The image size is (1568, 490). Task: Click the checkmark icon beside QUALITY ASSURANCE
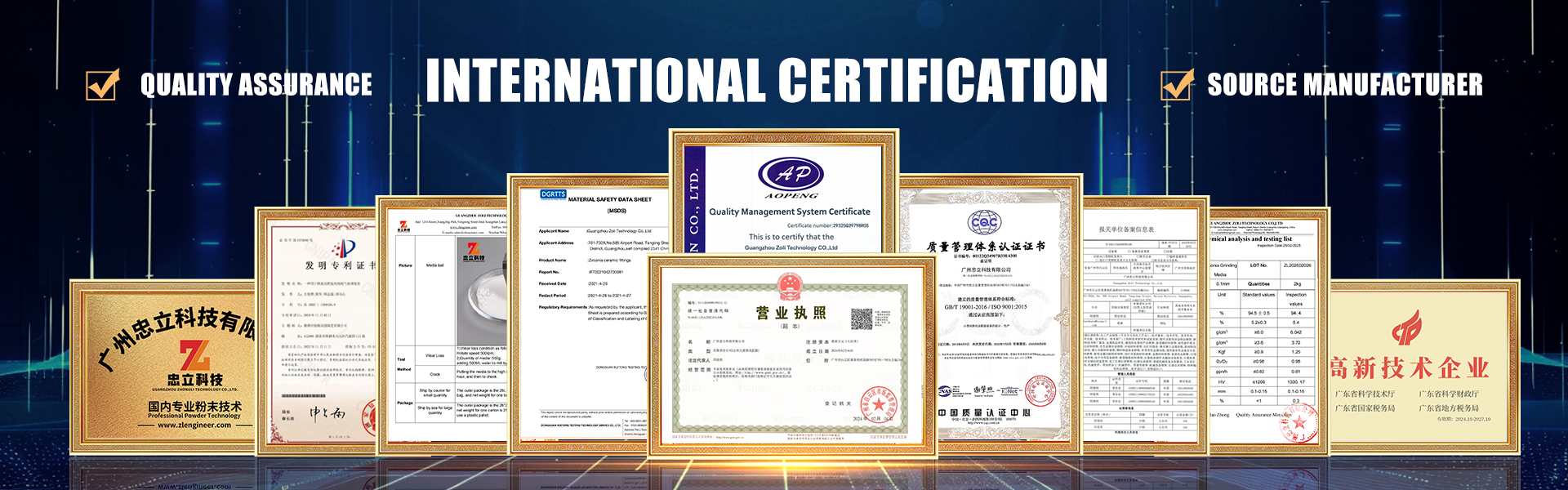[103, 84]
